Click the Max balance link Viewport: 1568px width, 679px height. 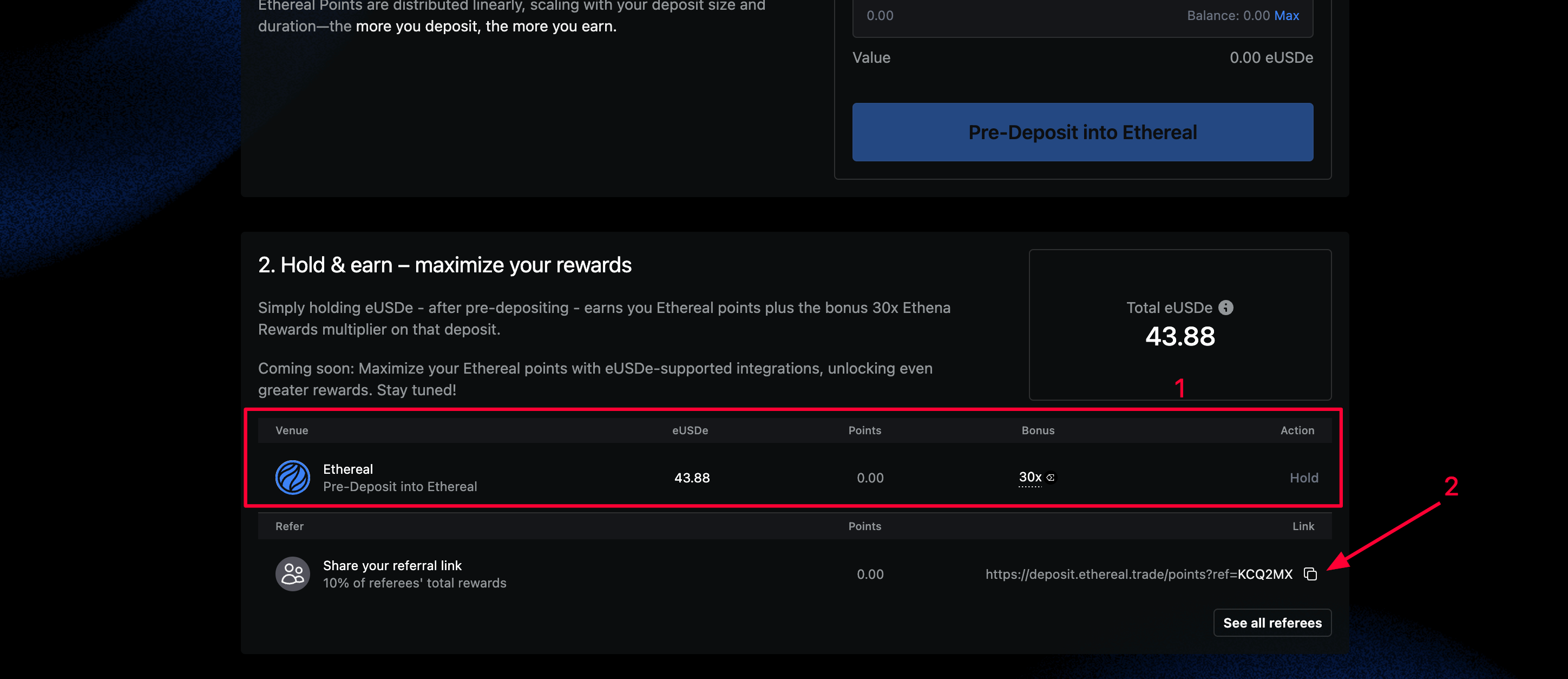pos(1286,16)
